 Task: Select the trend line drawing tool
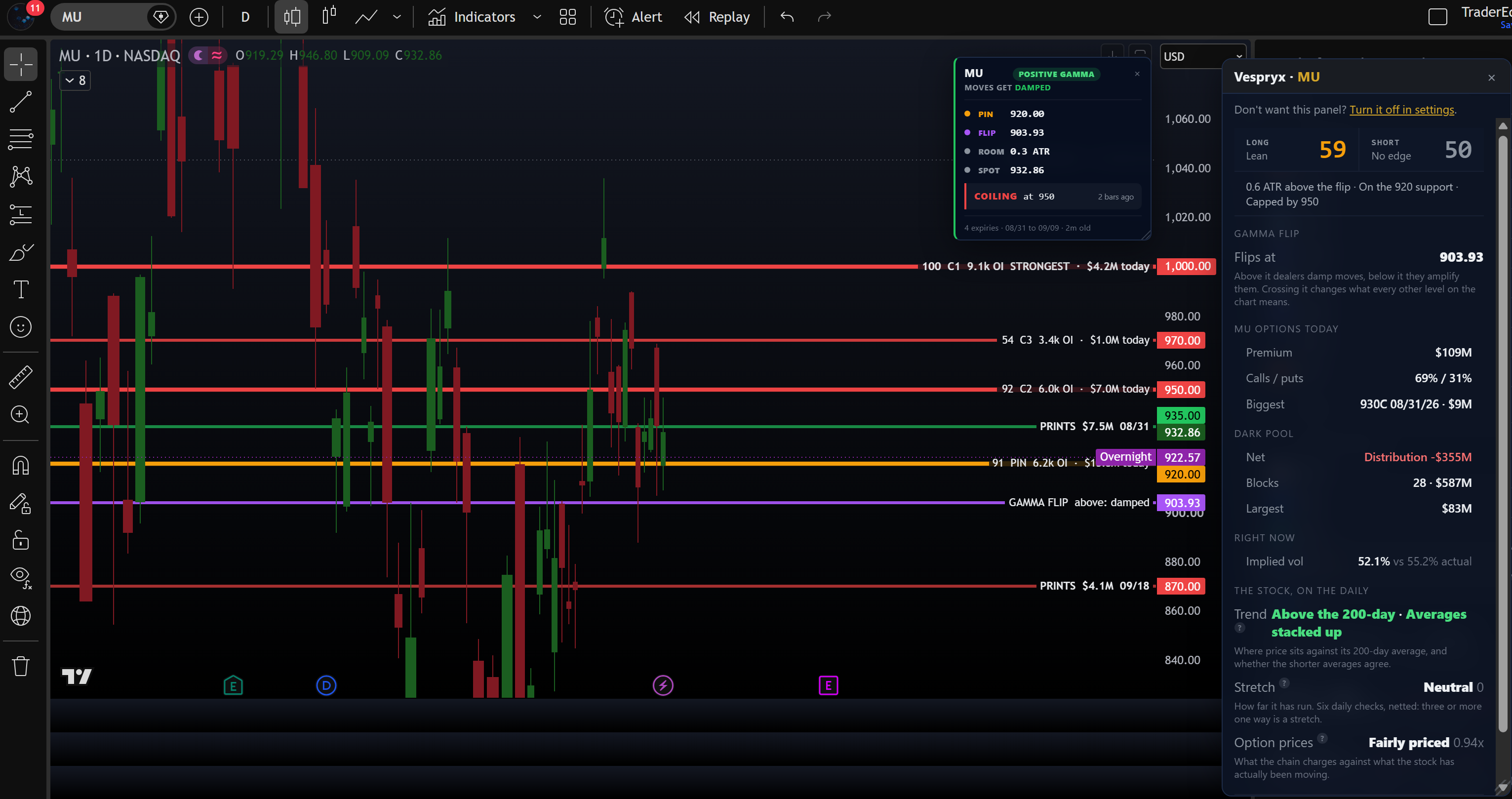click(21, 102)
